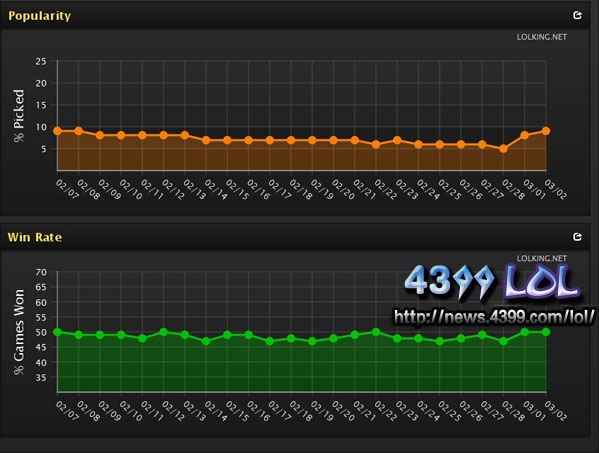Click the Popularity chart export icon
Screen dimensions: 599x453
[x=577, y=15]
